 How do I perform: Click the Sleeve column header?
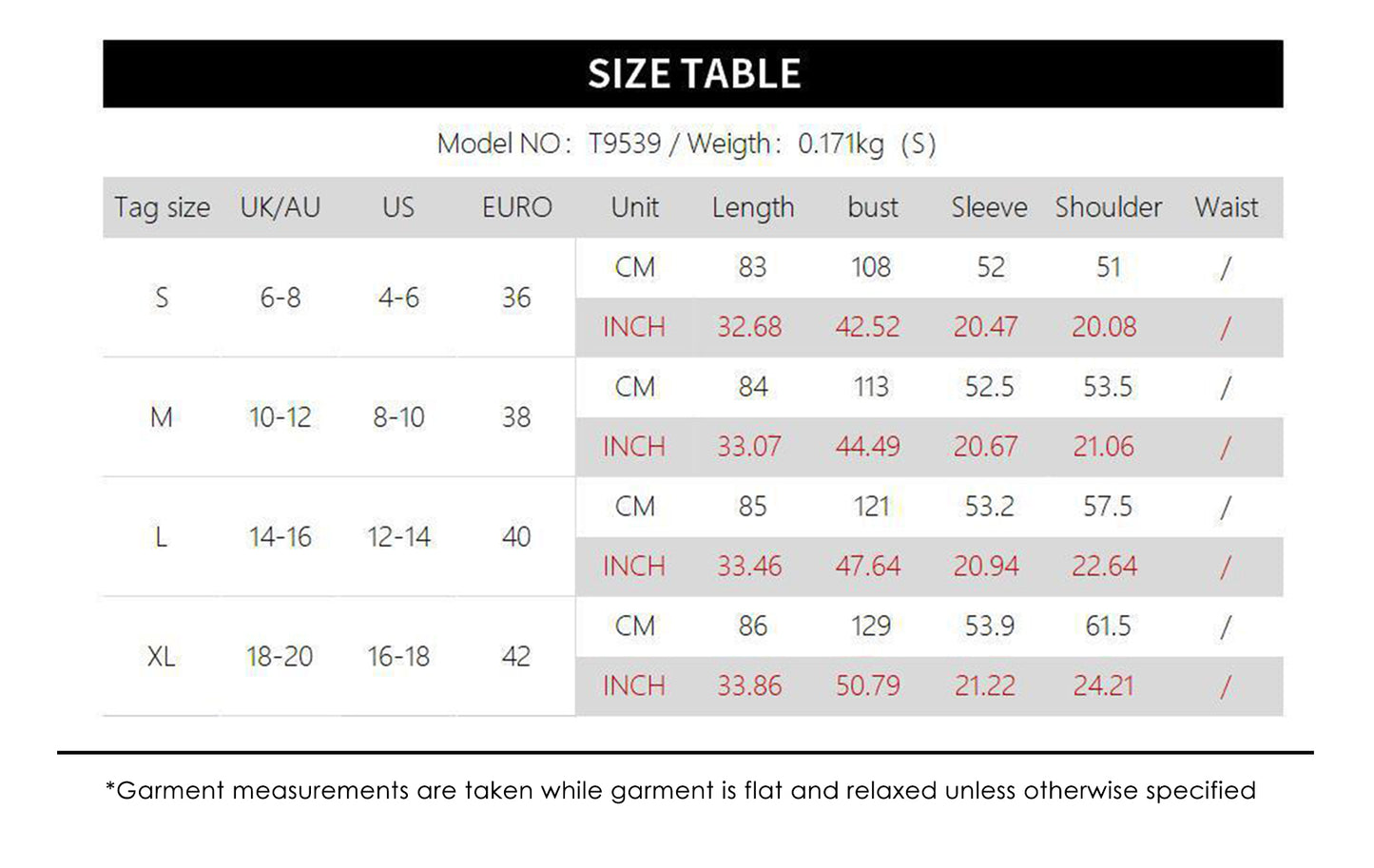coord(989,207)
